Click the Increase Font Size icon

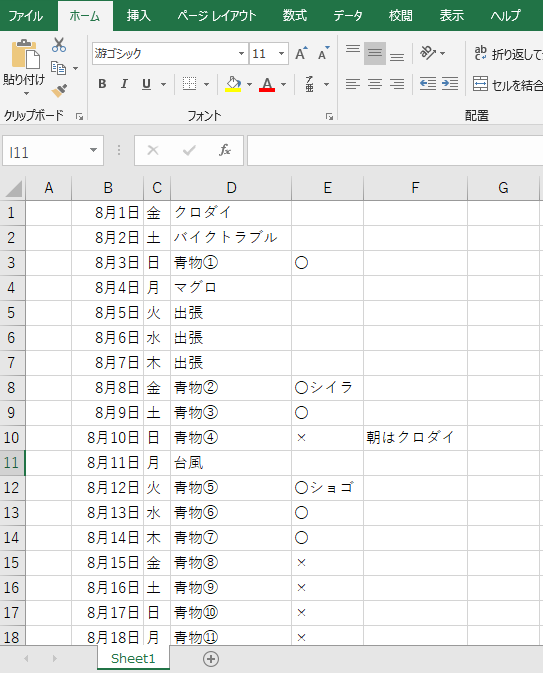[301, 54]
